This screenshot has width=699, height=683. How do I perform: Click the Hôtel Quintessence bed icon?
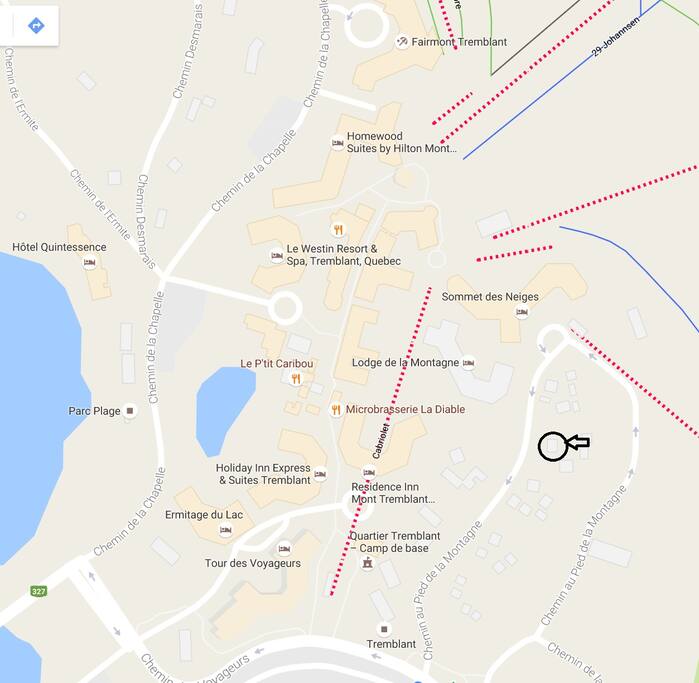[90, 263]
